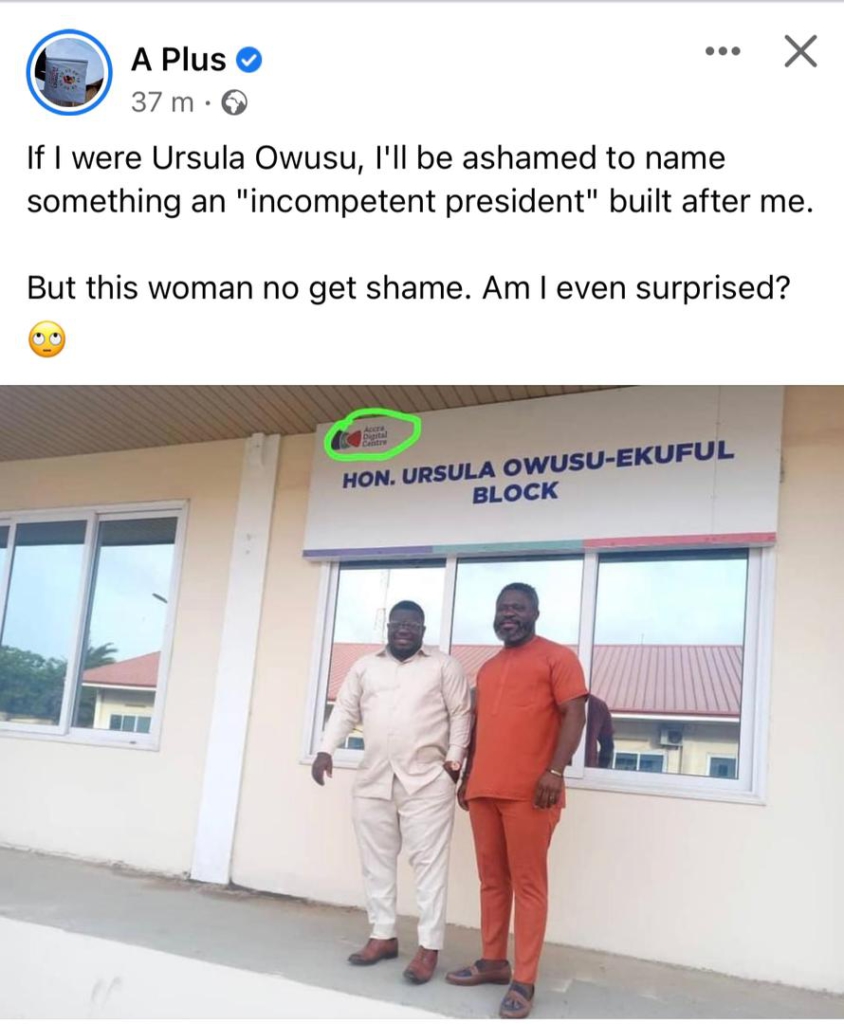Click the 37 m timestamp
Image resolution: width=844 pixels, height=1024 pixels.
[x=162, y=103]
